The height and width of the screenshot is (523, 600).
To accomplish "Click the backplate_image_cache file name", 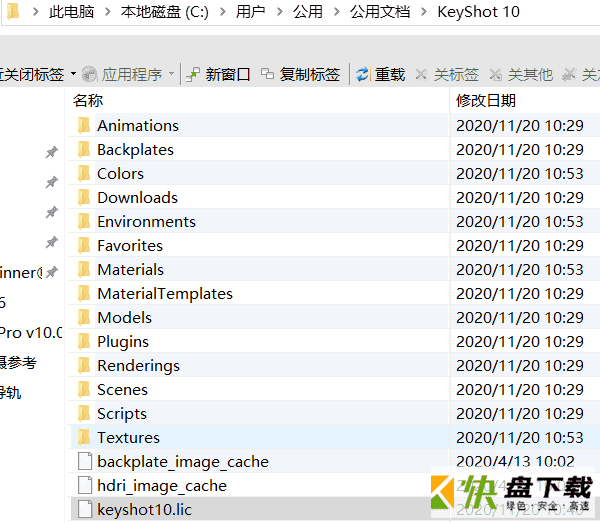I will [x=183, y=462].
